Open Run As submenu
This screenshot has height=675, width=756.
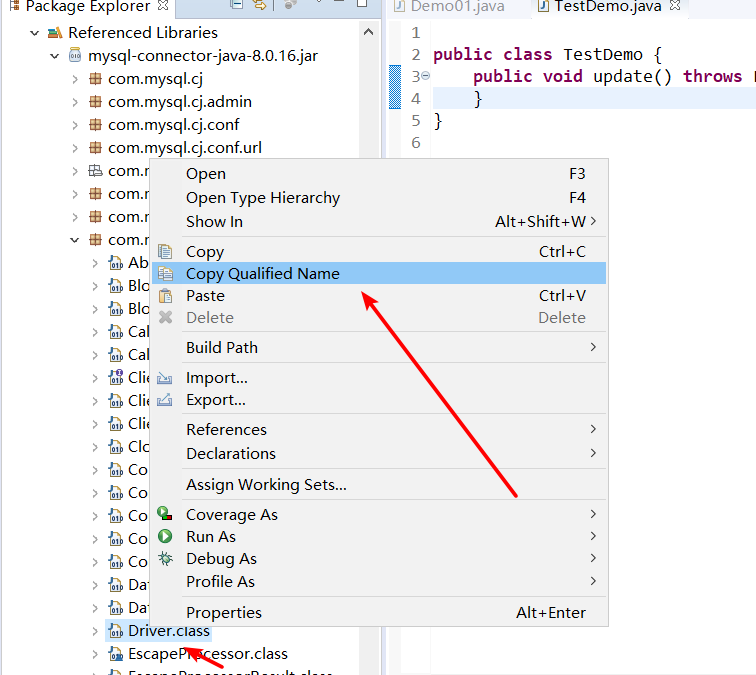pyautogui.click(x=379, y=537)
